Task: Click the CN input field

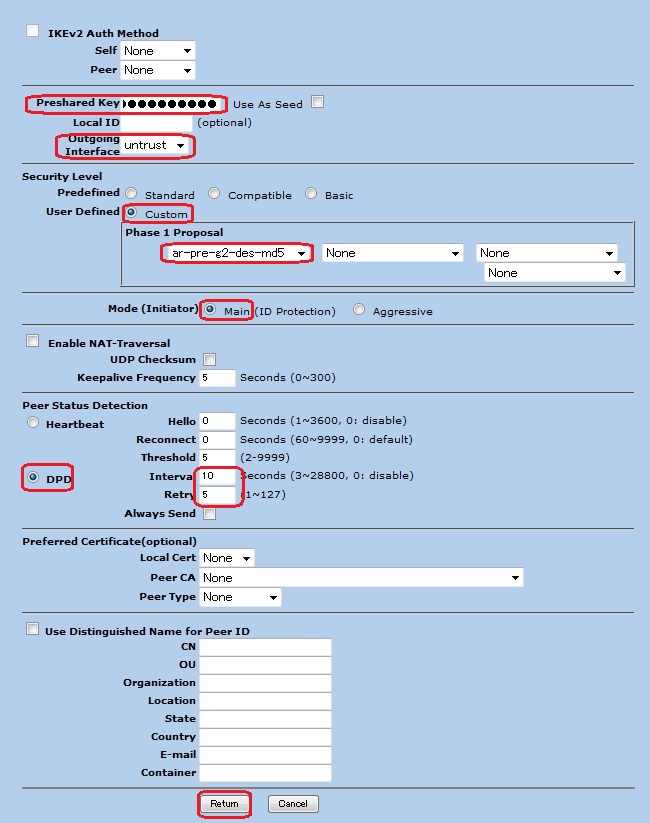Action: click(x=265, y=647)
